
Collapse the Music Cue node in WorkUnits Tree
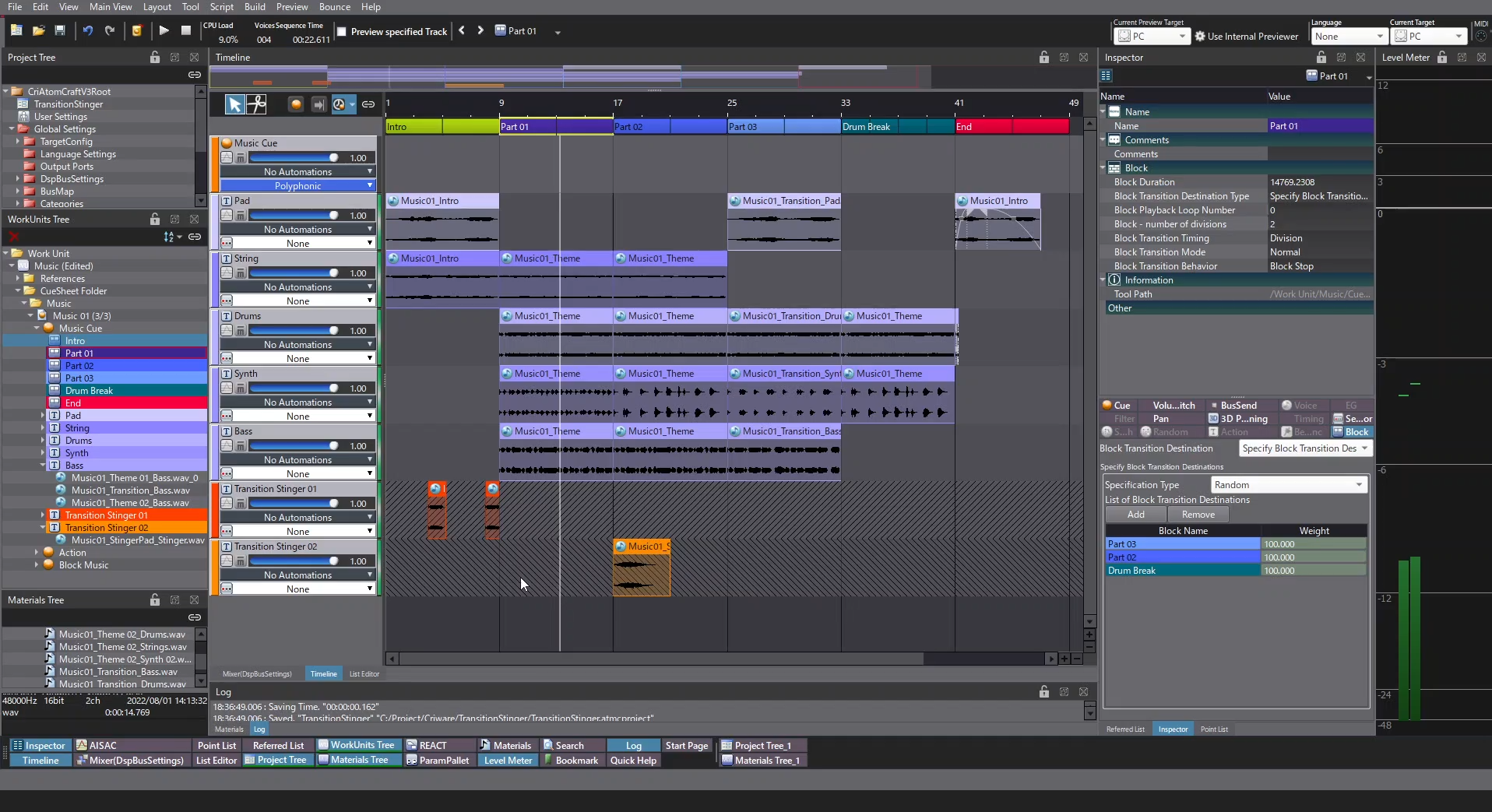tap(36, 329)
